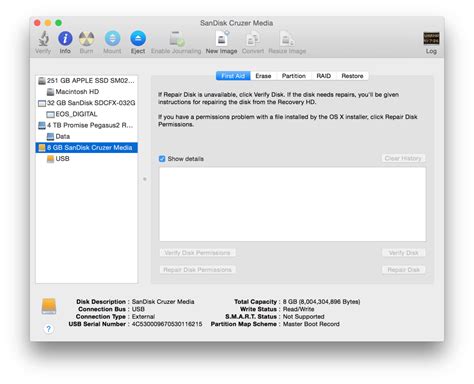
Task: Eject the selected disk via toolbar
Action: [138, 39]
